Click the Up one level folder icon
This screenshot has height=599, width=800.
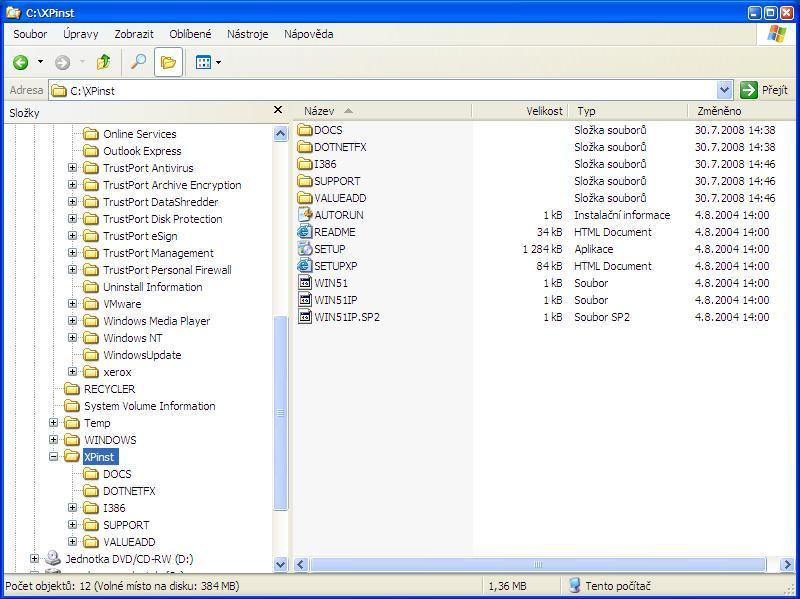[104, 62]
